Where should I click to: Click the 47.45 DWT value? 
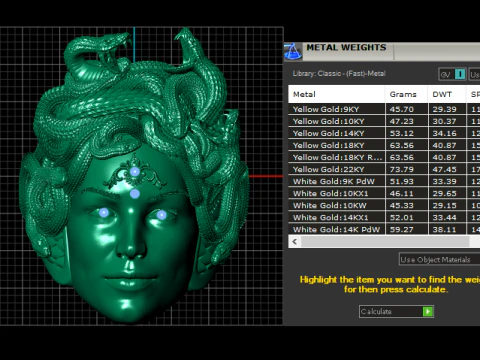444,169
